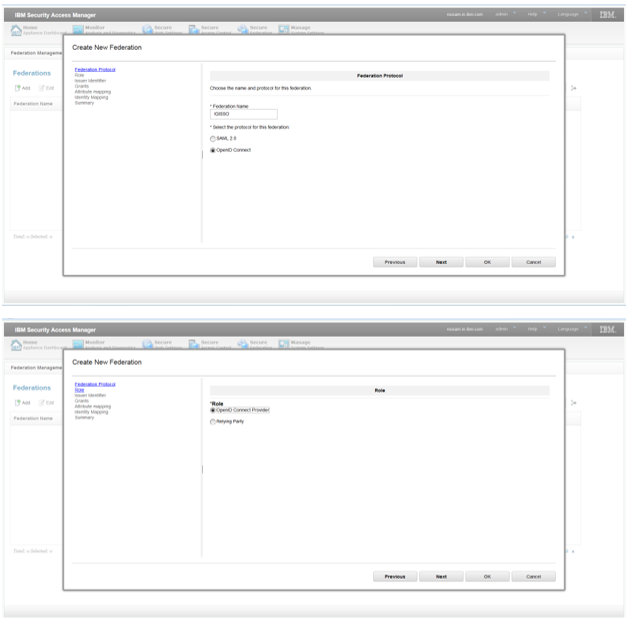Click Add federation icon behind Federation Protocol dialog
This screenshot has width=631, height=622.
[x=17, y=88]
